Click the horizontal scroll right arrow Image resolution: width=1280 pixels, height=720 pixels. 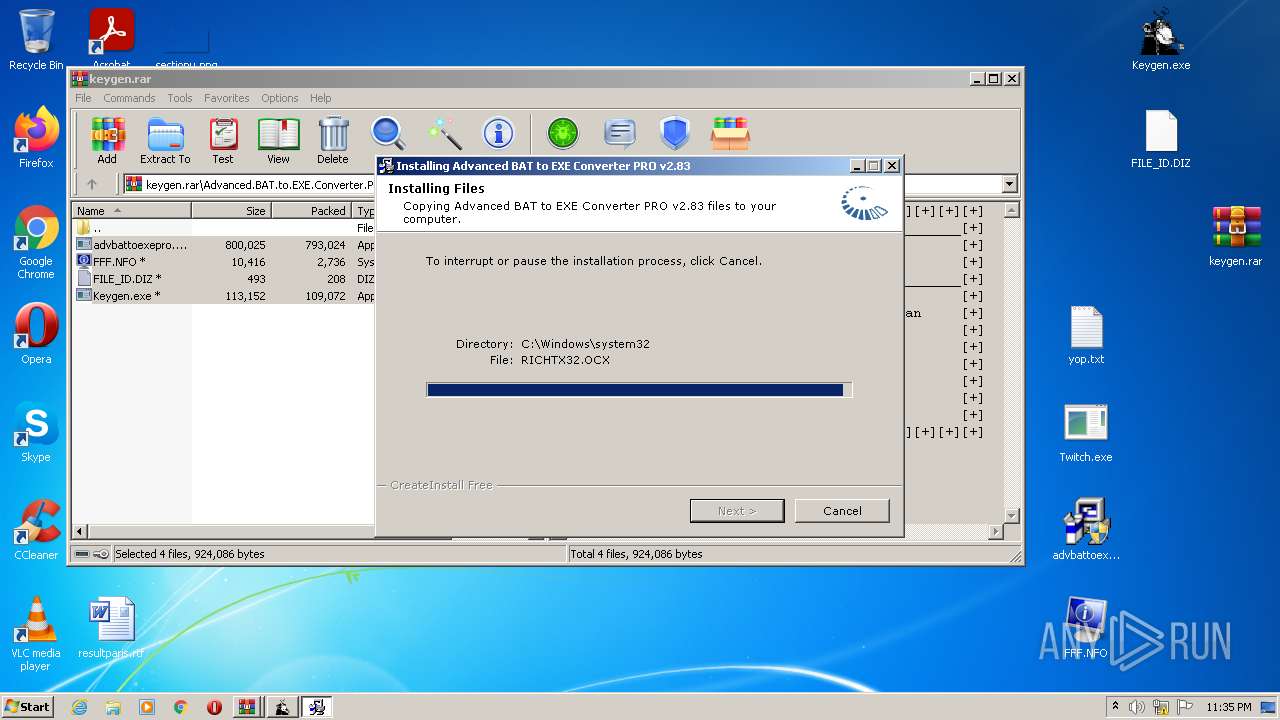(995, 532)
